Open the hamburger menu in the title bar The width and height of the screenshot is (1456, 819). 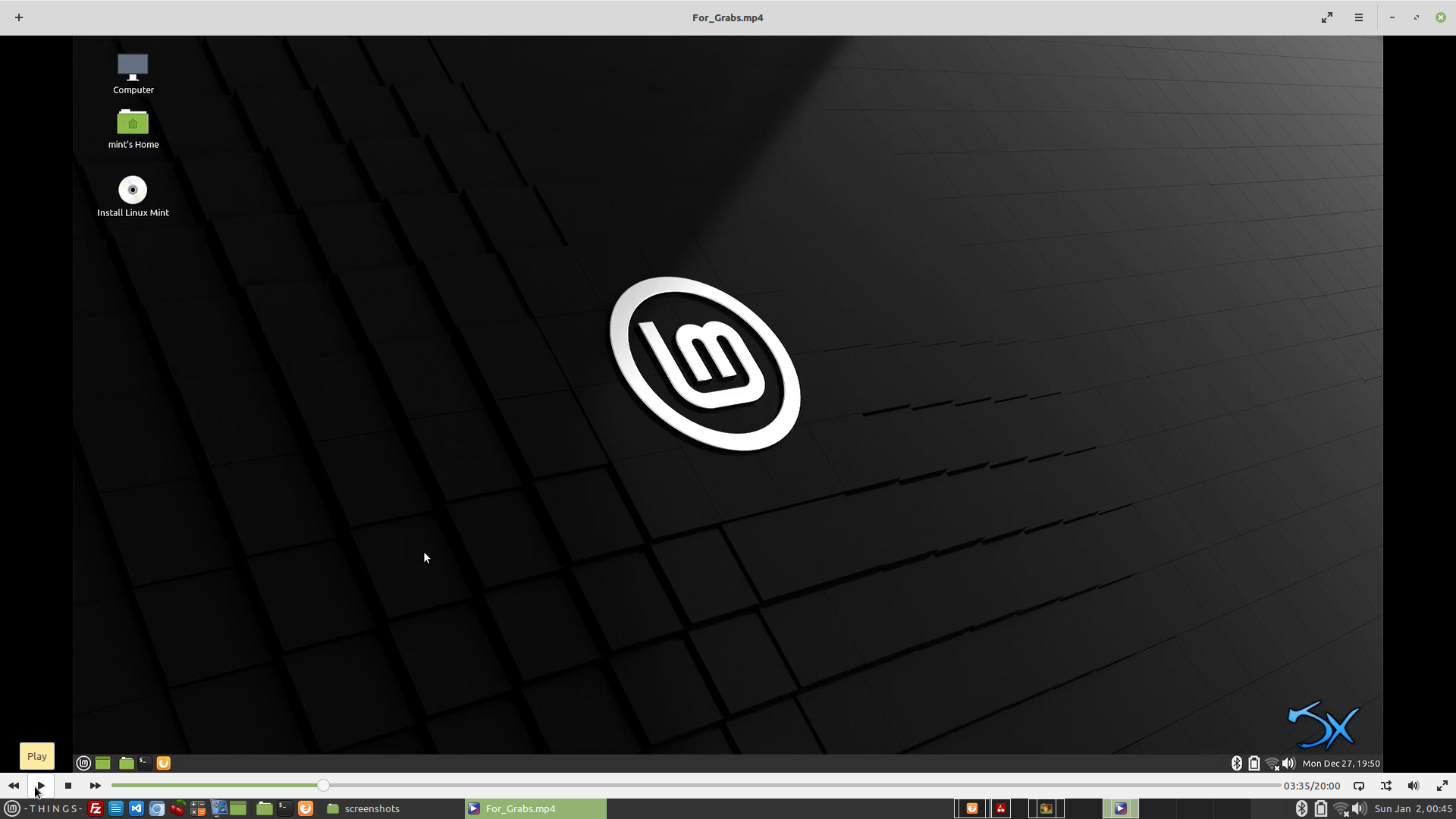pos(1359,17)
